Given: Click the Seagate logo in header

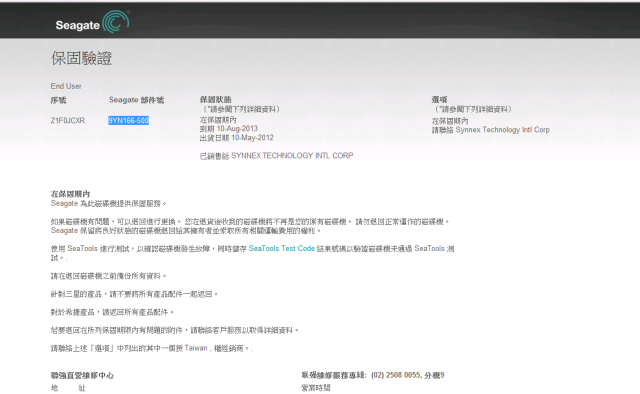Looking at the screenshot, I should [92, 22].
